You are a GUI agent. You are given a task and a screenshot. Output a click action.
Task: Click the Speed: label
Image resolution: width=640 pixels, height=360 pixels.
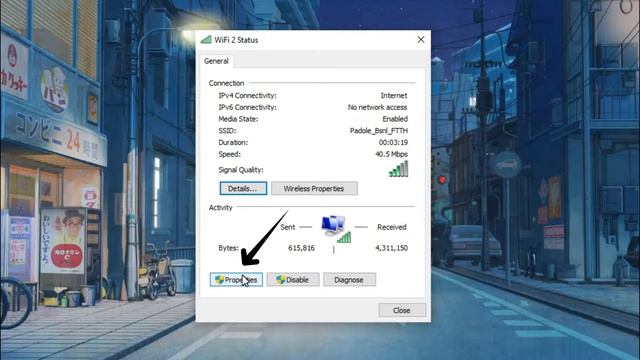tap(229, 154)
